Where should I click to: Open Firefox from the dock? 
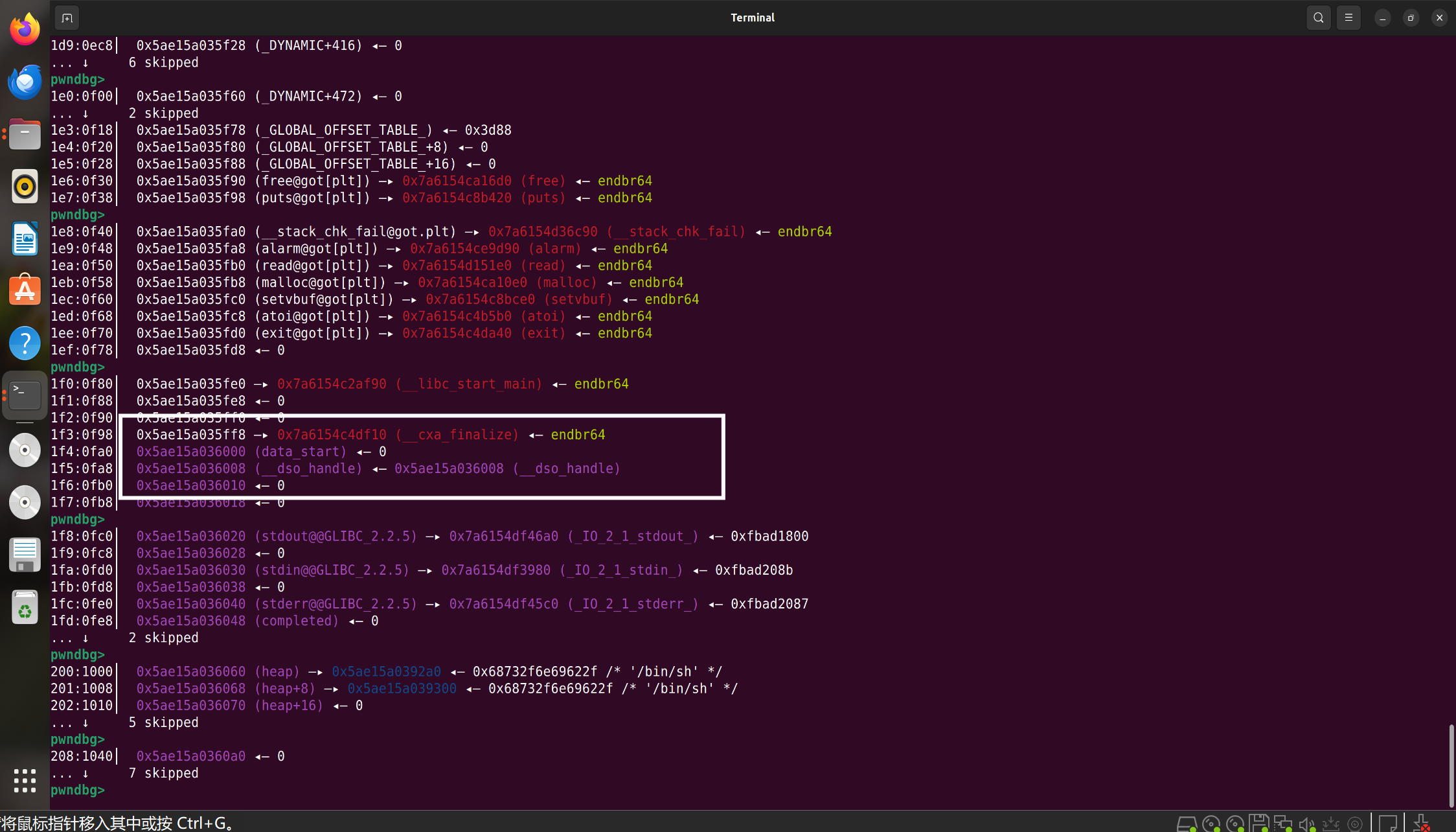click(25, 29)
